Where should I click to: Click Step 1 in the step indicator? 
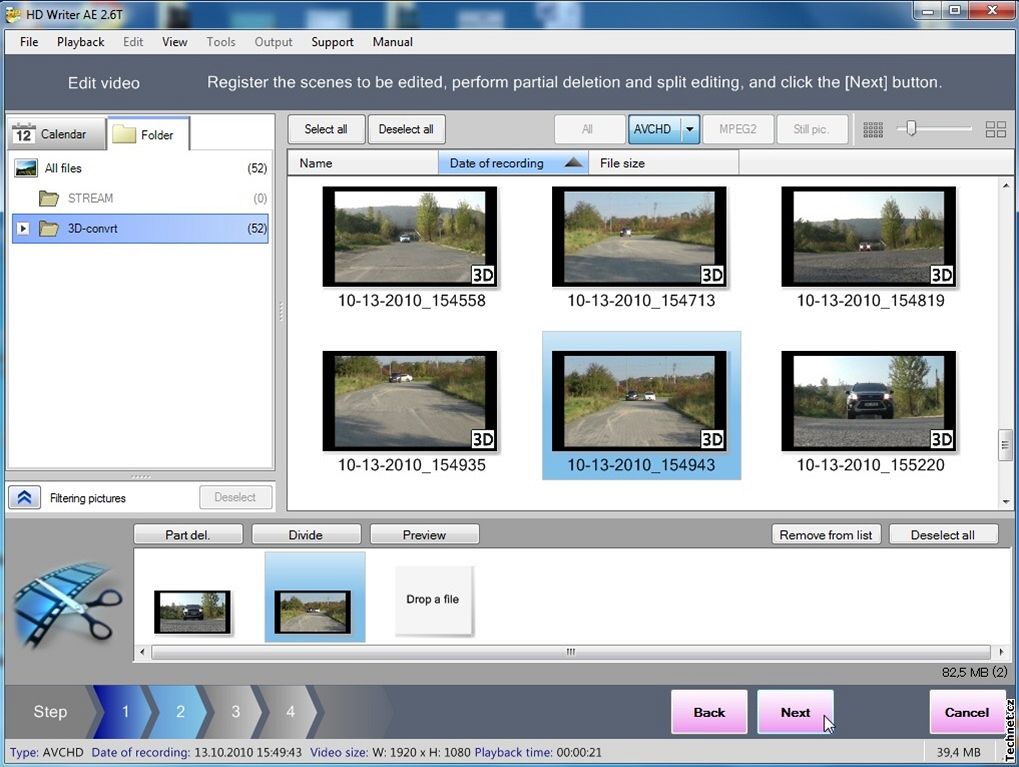pos(125,712)
